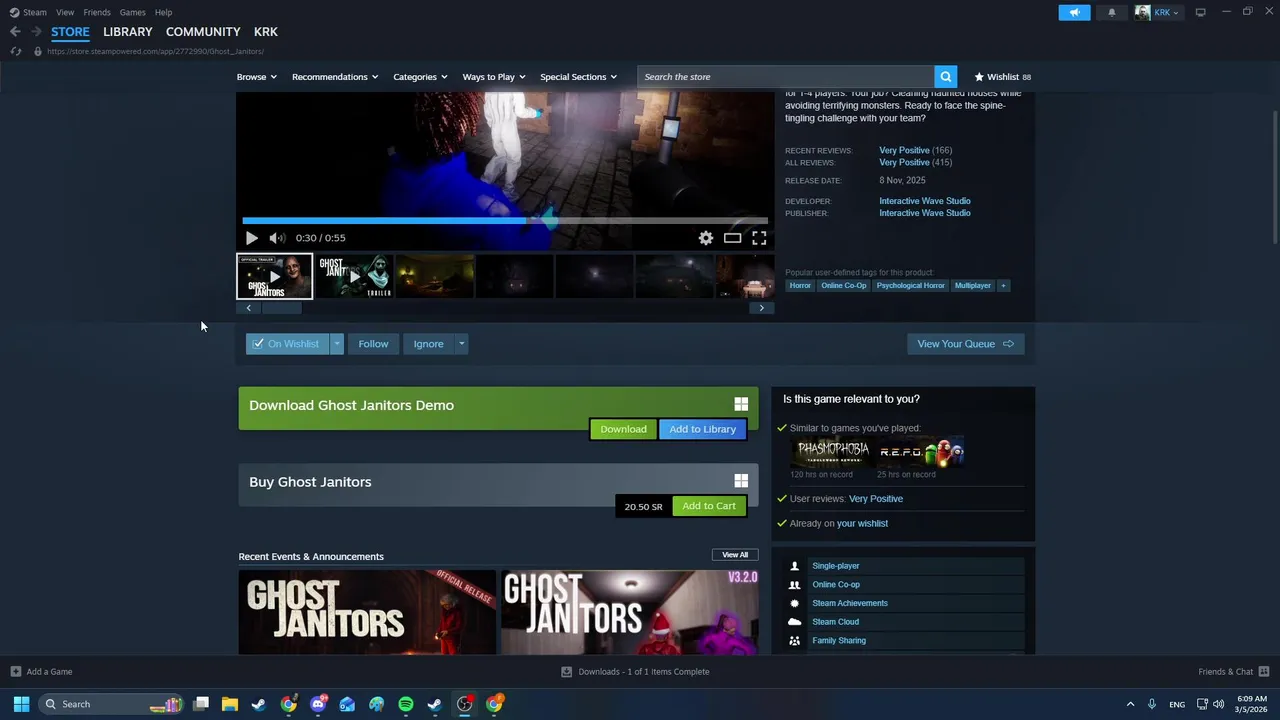Screen dimensions: 1280x720
Task: Click the store search input field
Action: point(786,77)
